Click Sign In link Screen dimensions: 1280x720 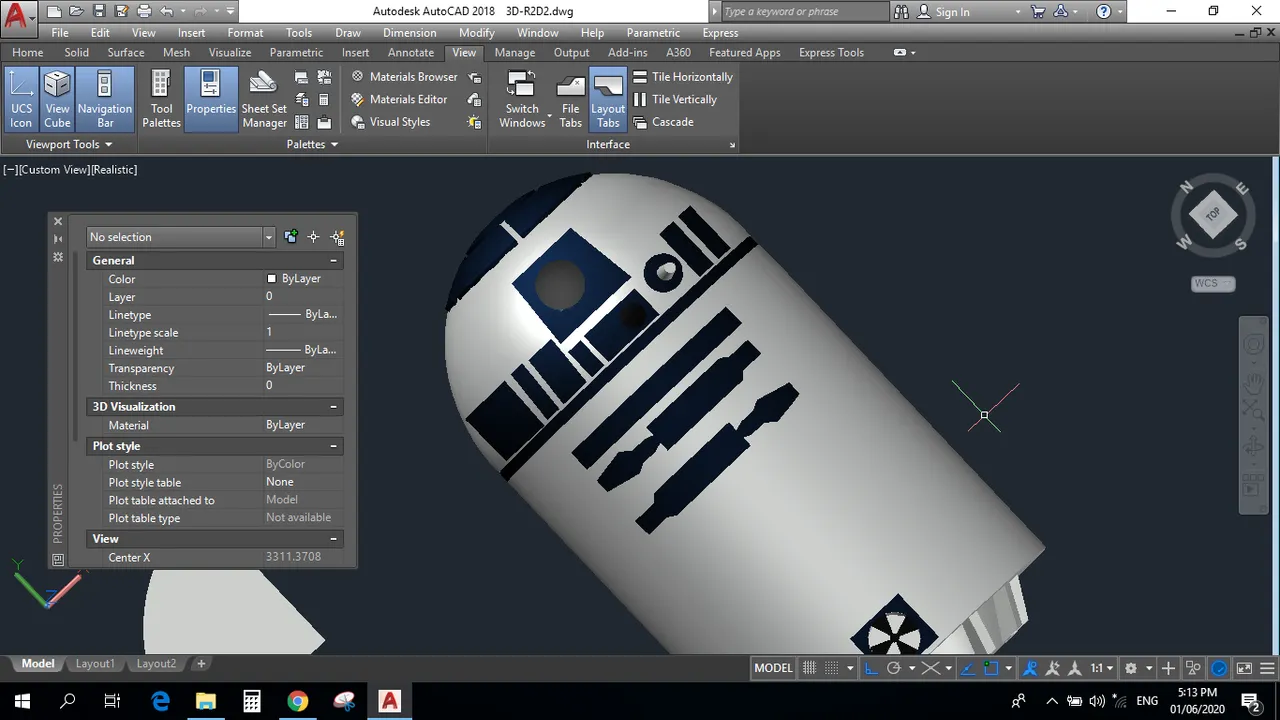pos(952,12)
